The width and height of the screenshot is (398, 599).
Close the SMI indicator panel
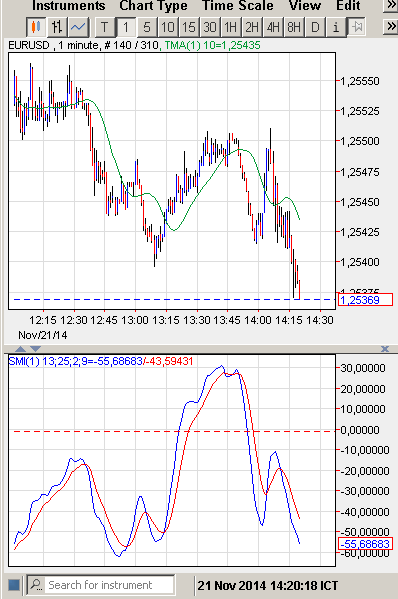385,348
